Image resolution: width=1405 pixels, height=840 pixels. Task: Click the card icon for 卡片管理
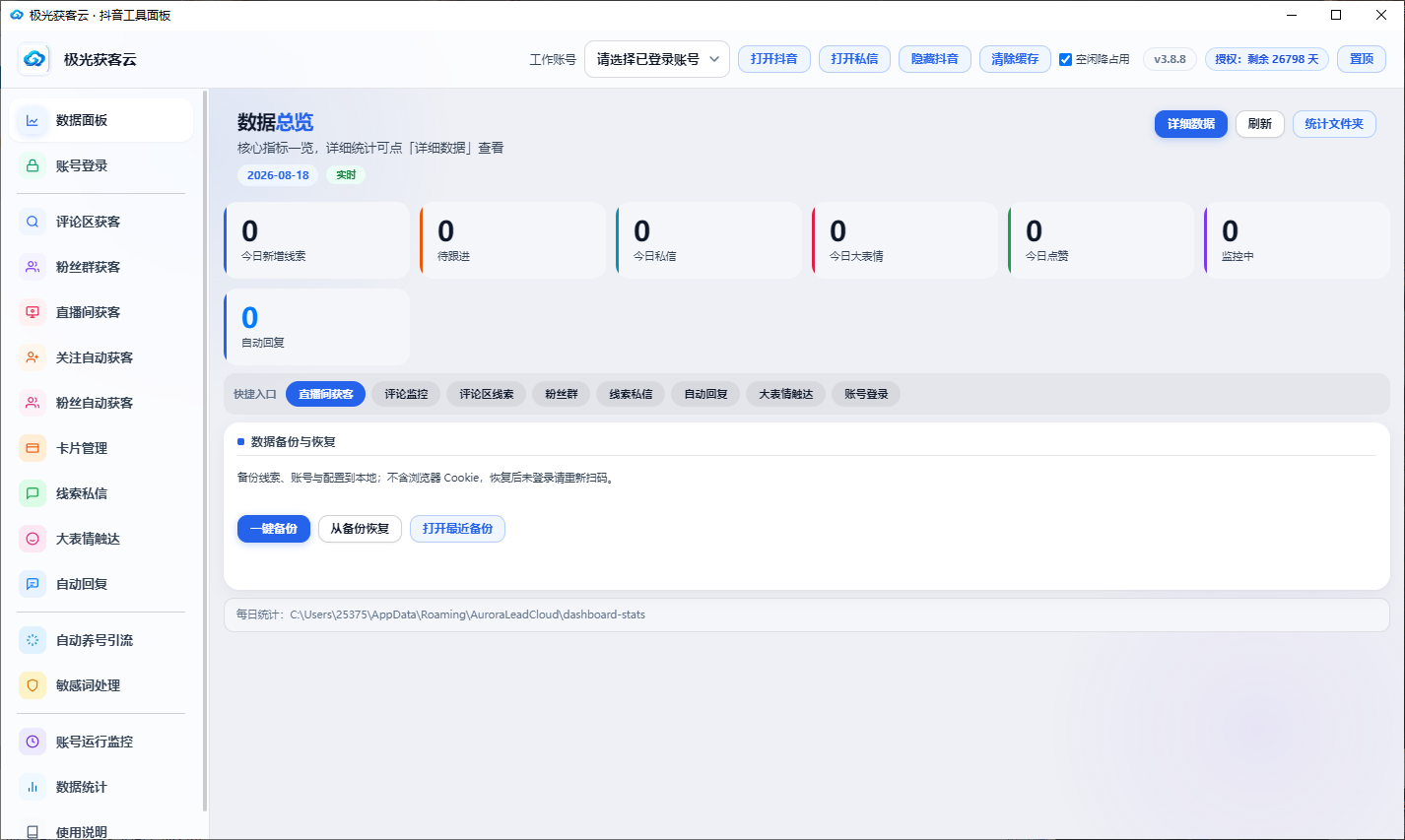tap(33, 448)
